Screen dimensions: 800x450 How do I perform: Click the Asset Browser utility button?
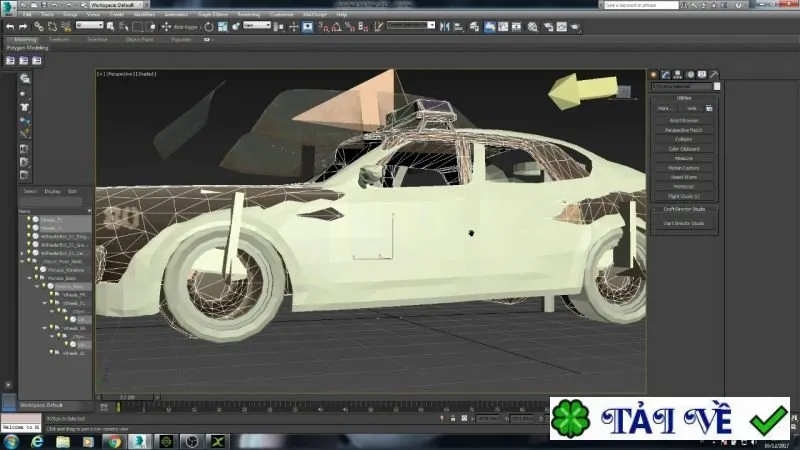684,120
